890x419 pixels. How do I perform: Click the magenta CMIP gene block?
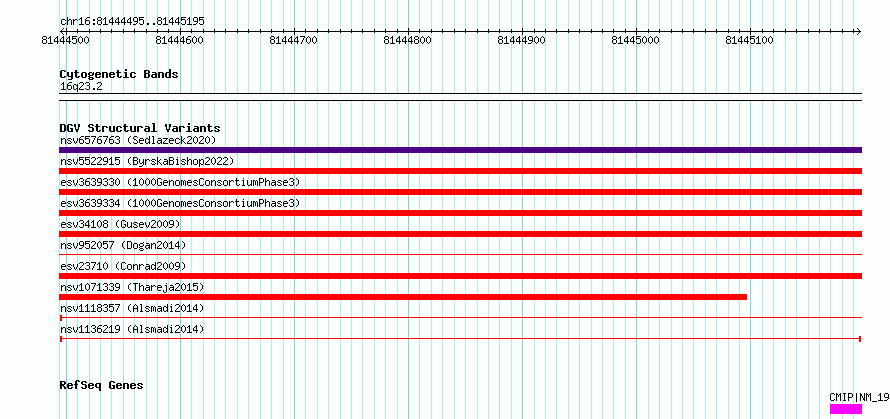[846, 409]
